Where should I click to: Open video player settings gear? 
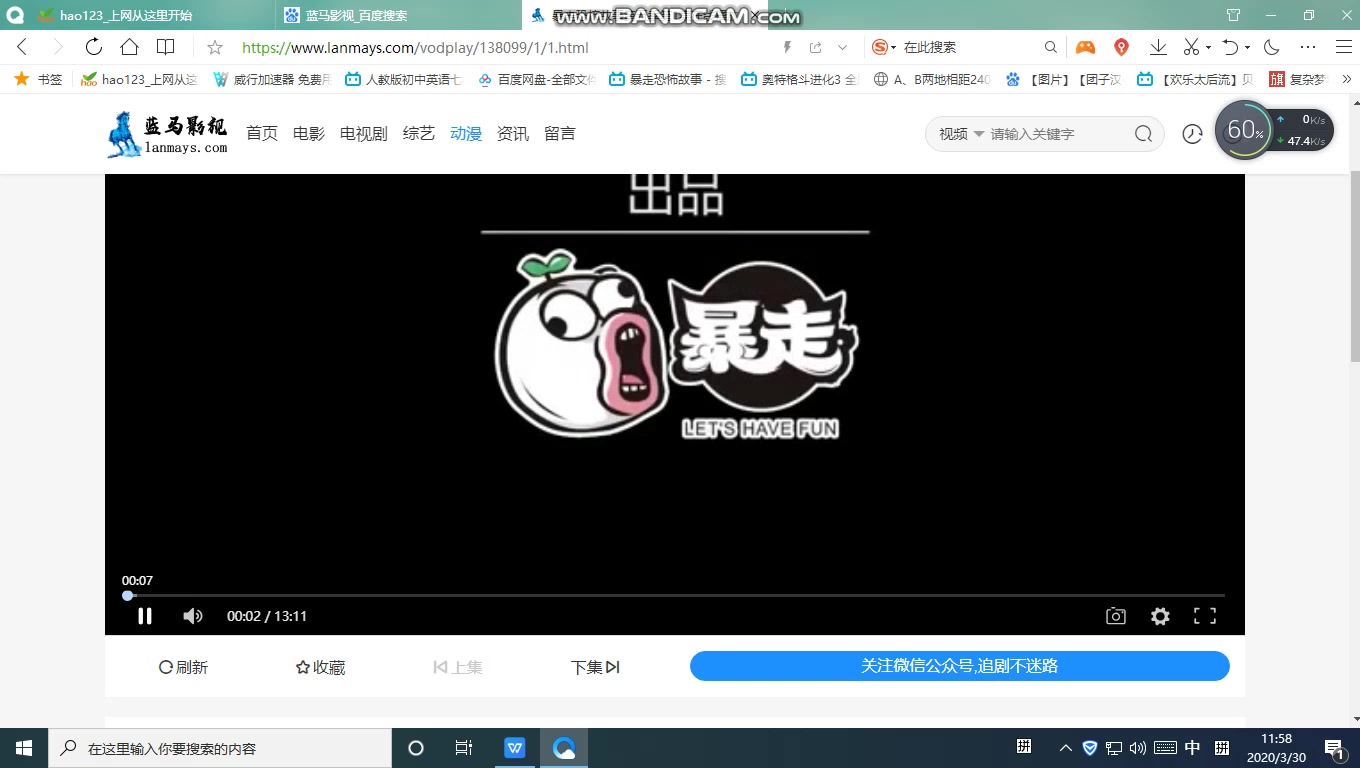pos(1160,616)
